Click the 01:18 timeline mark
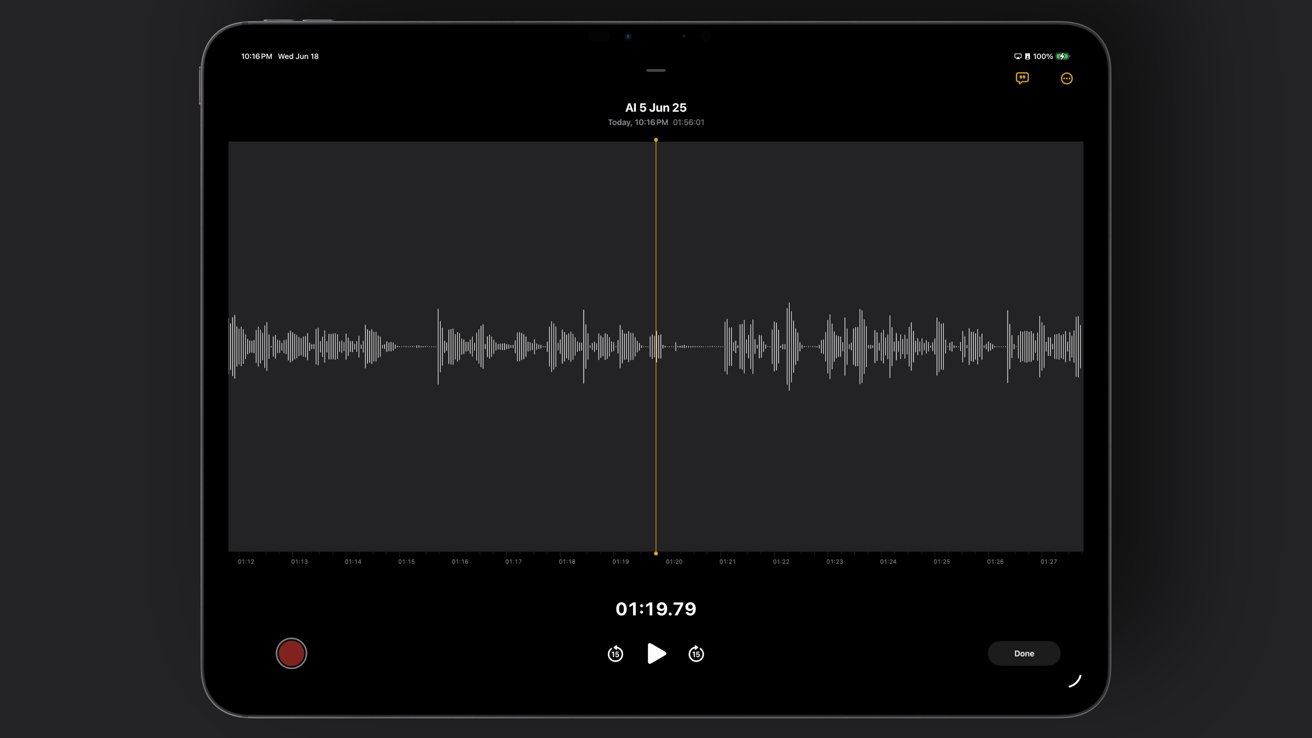 pos(567,562)
